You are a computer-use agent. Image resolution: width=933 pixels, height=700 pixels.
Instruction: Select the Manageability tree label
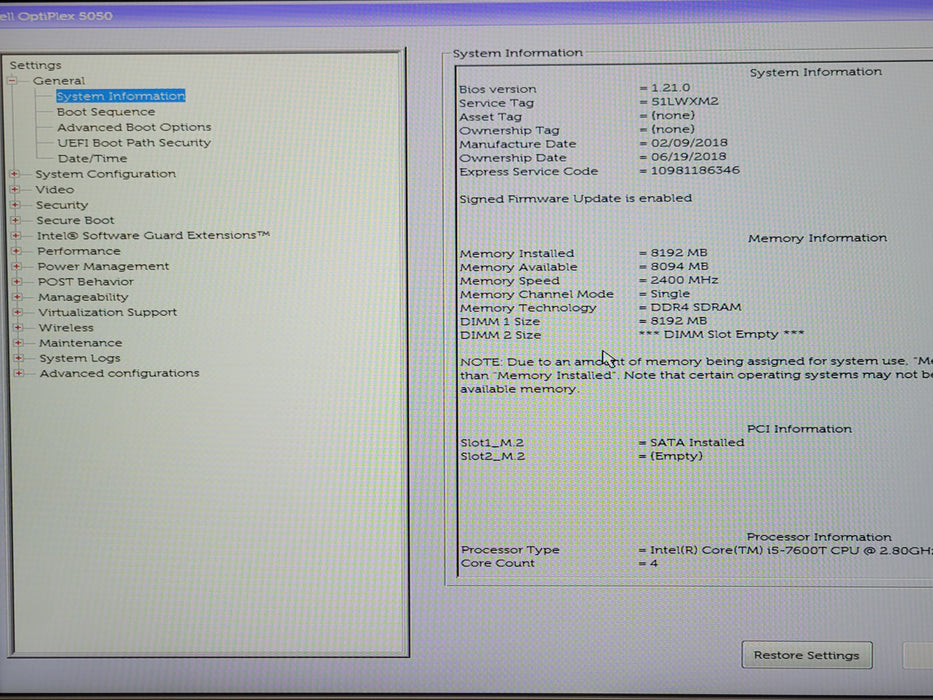coord(83,297)
